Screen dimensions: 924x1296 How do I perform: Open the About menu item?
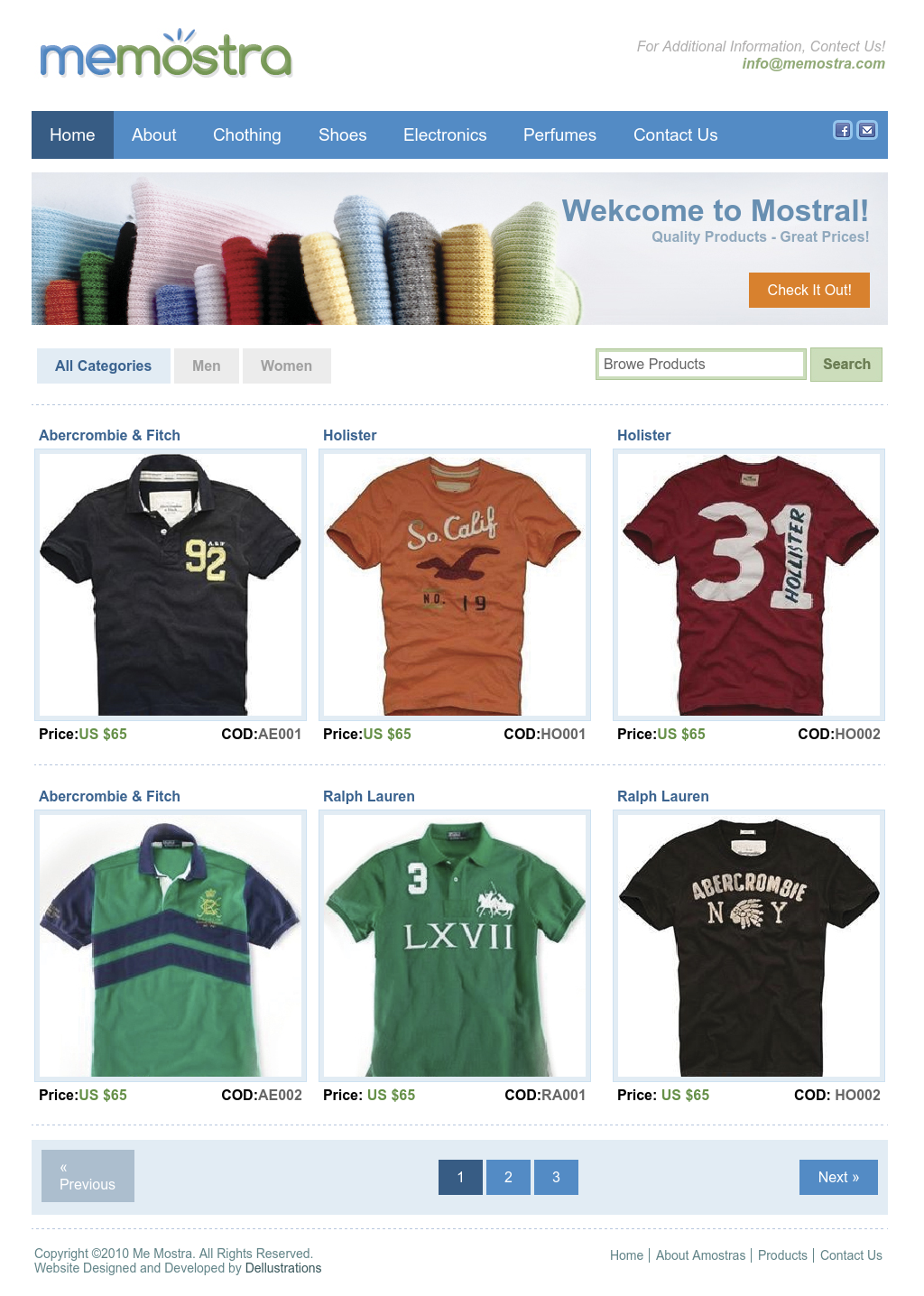[154, 134]
